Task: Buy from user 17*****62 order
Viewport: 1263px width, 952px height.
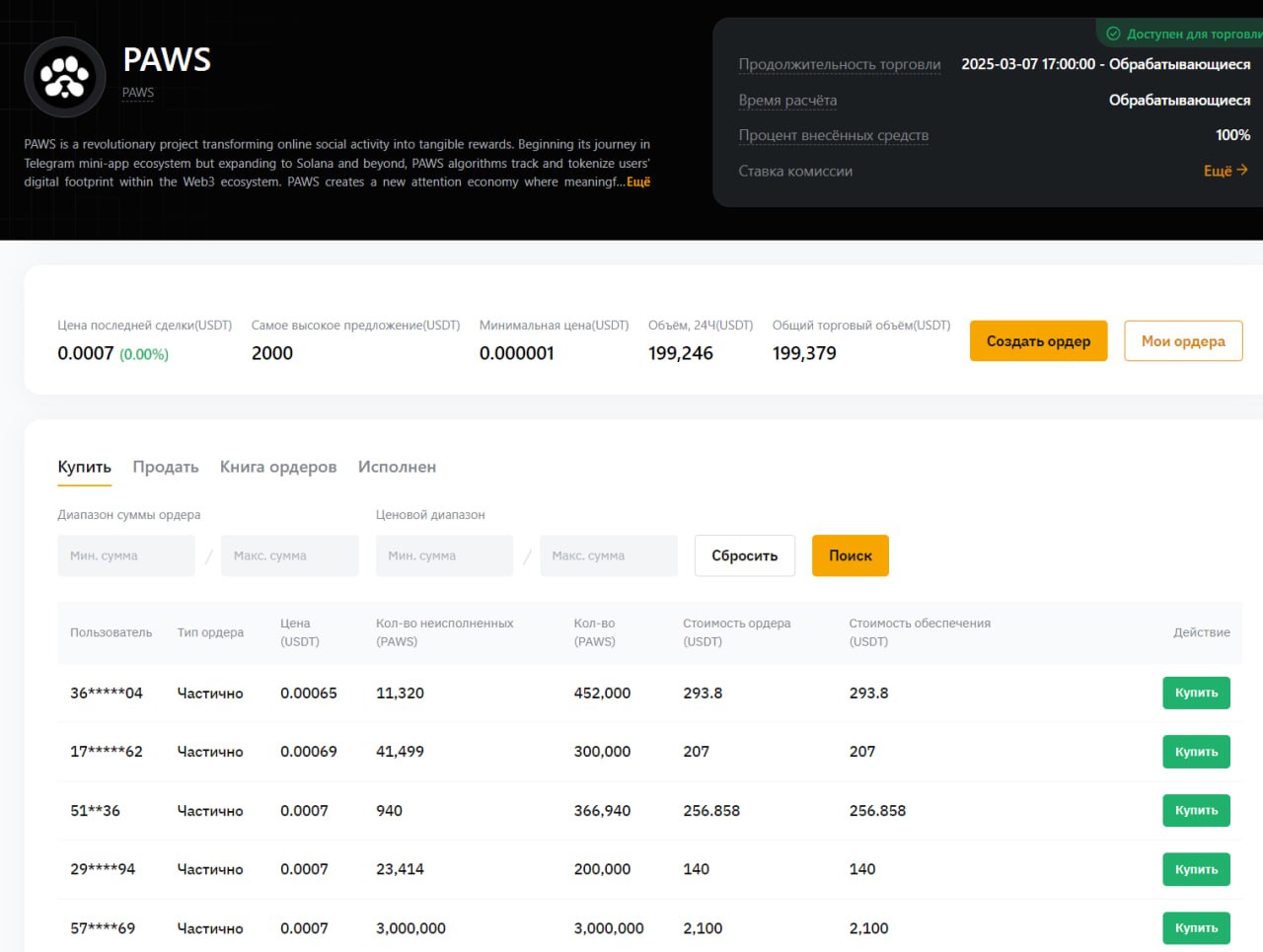Action: tap(1196, 752)
